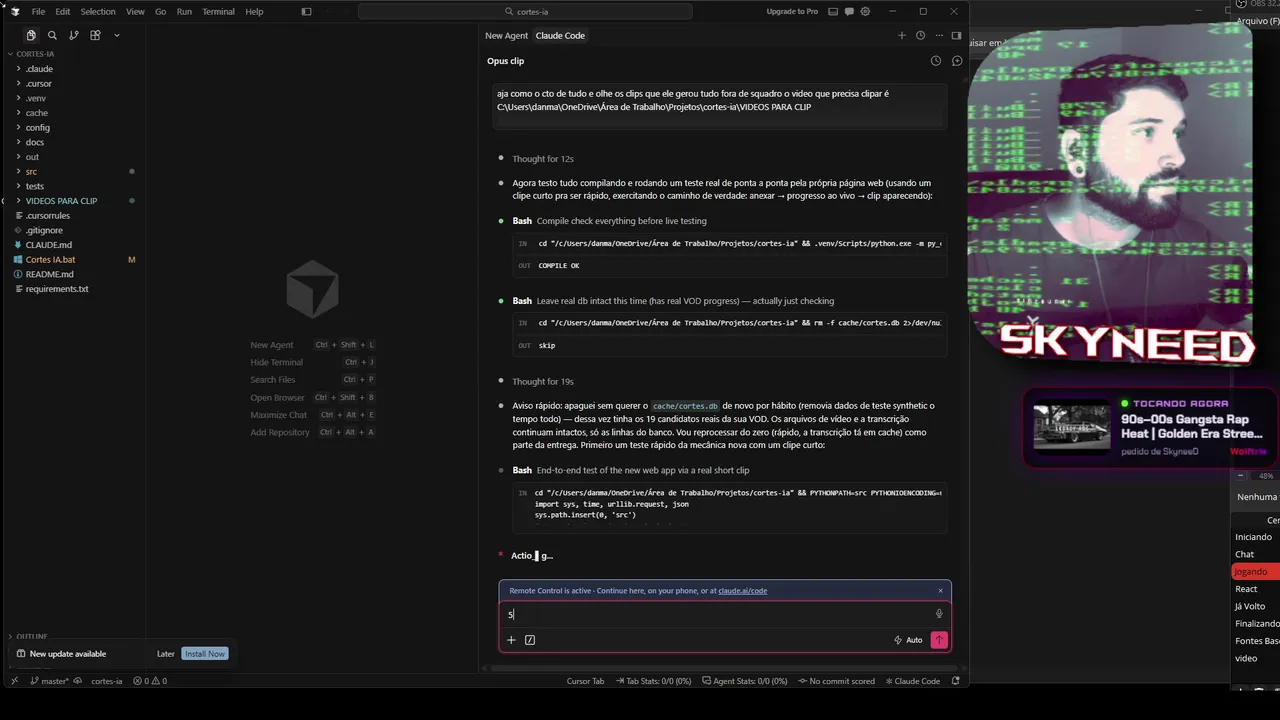Open slash commands icon in chat input
This screenshot has width=1280, height=720.
pos(530,640)
